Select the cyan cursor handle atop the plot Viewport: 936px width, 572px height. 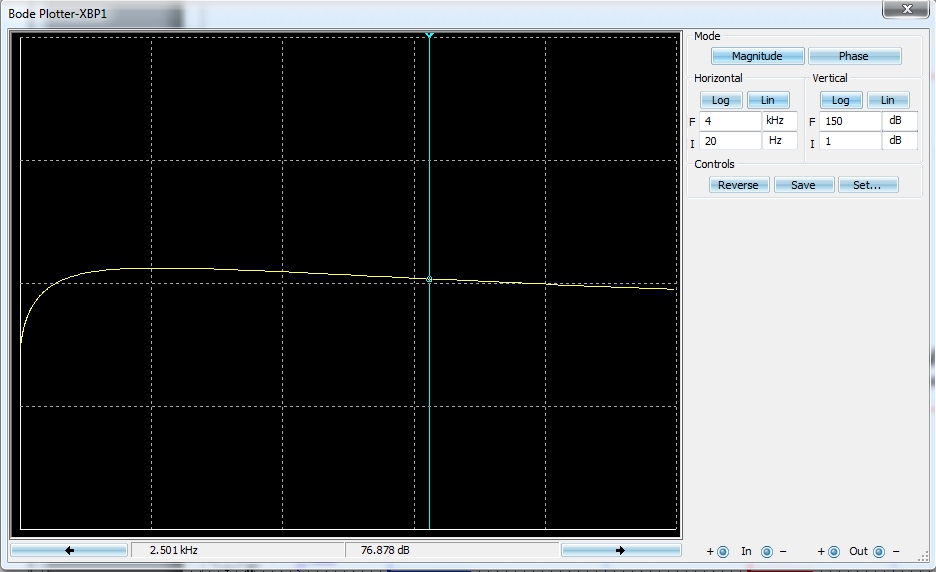[x=429, y=35]
